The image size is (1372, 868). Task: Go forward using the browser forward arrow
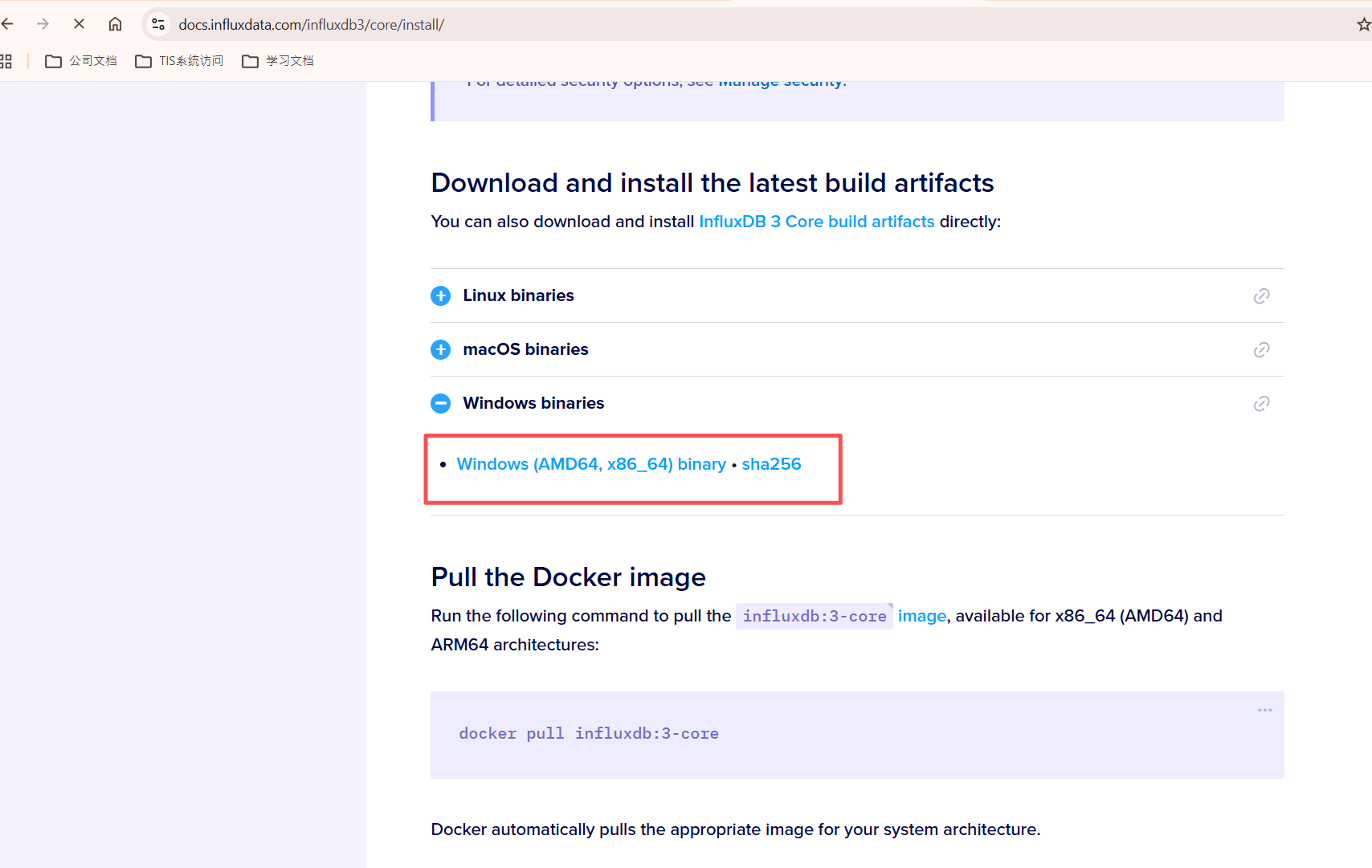click(x=43, y=24)
